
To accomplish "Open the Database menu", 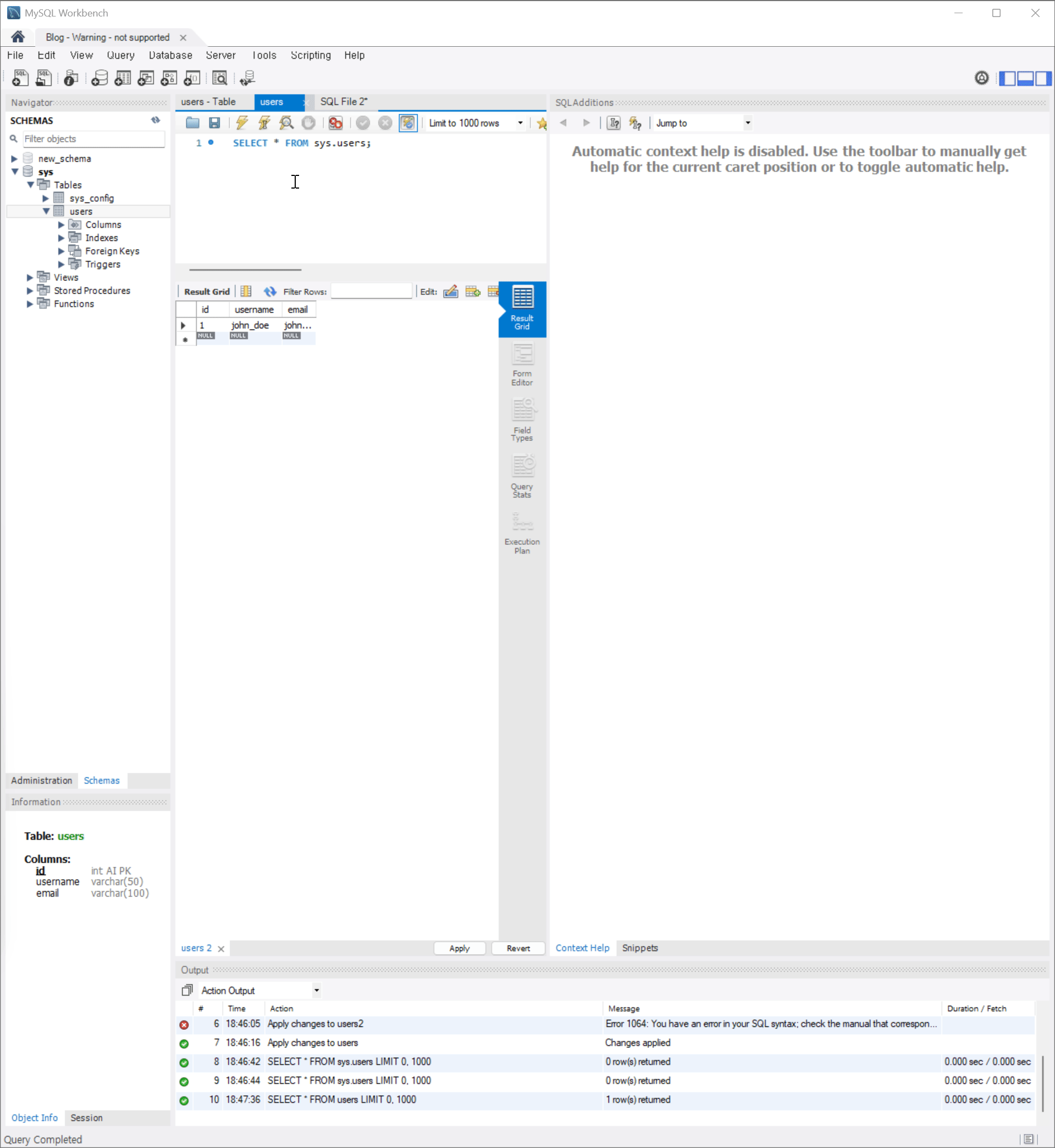I will click(170, 56).
